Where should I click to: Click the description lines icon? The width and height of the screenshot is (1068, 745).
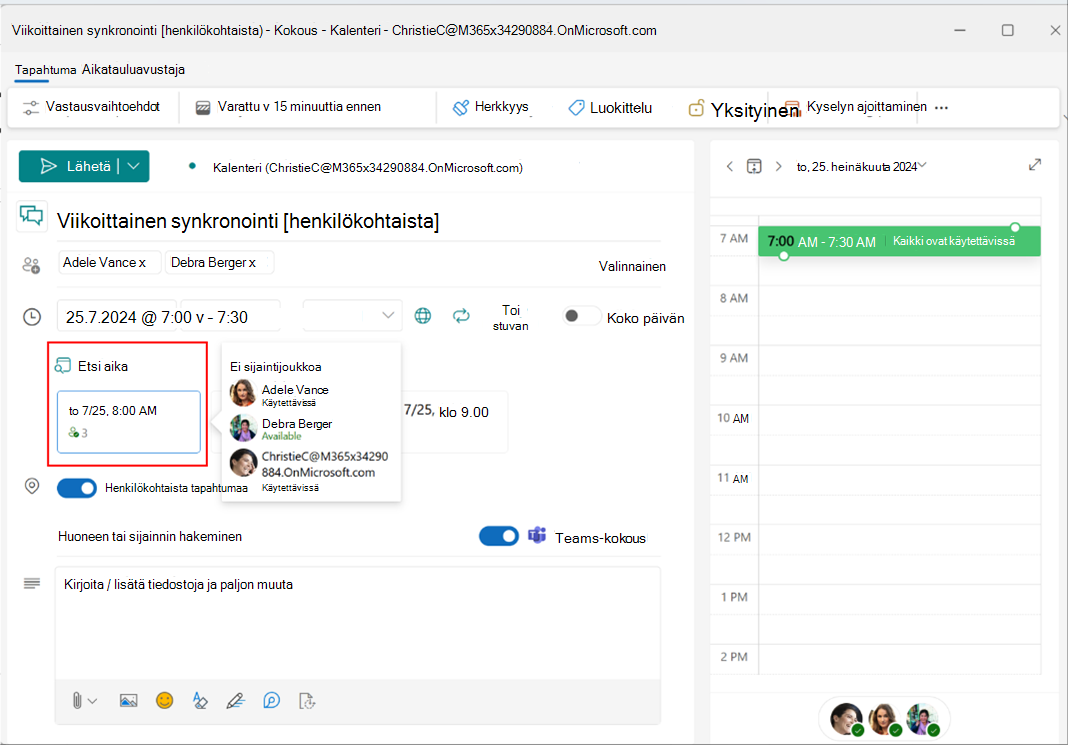click(32, 584)
